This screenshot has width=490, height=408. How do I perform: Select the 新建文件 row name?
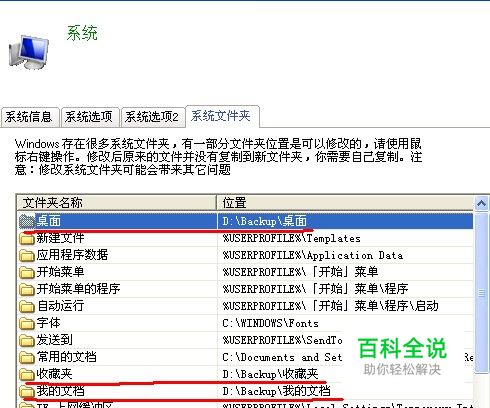pyautogui.click(x=60, y=238)
